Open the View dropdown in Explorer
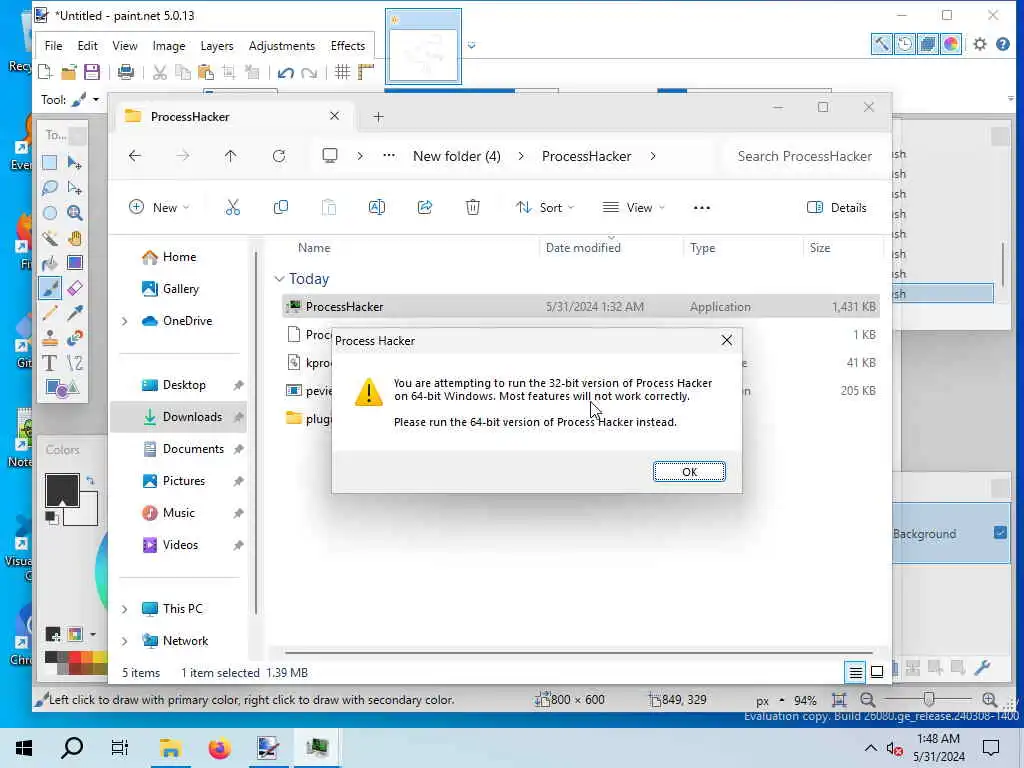Image resolution: width=1024 pixels, height=768 pixels. click(633, 208)
